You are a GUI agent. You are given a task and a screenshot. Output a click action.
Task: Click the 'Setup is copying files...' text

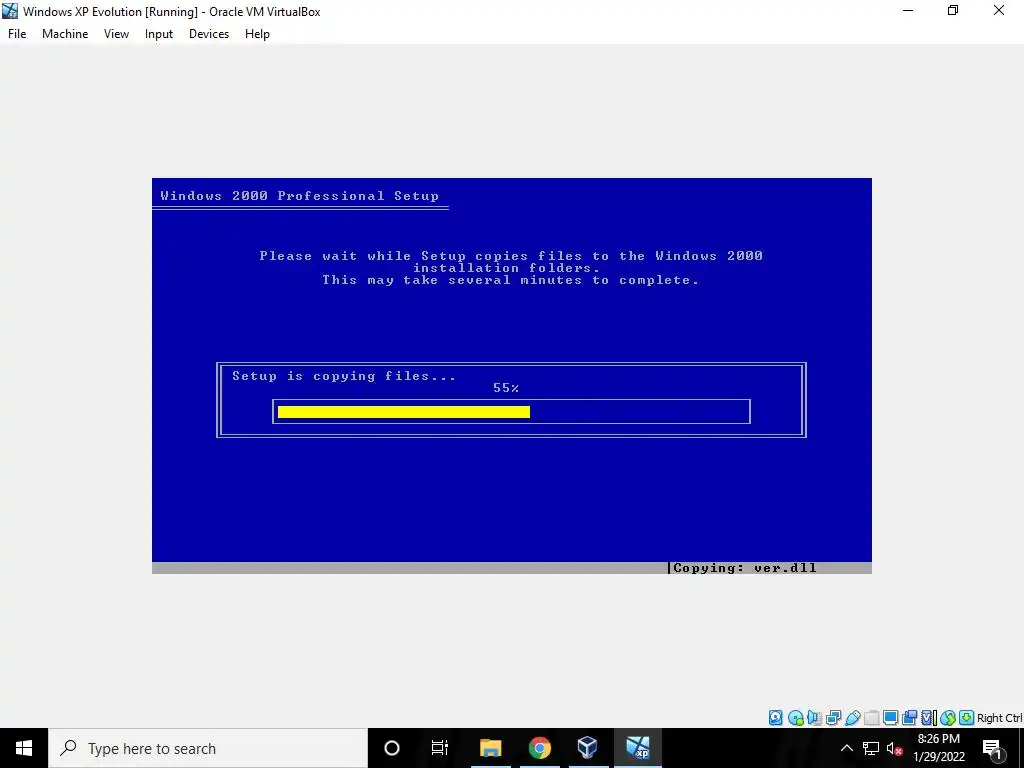344,376
